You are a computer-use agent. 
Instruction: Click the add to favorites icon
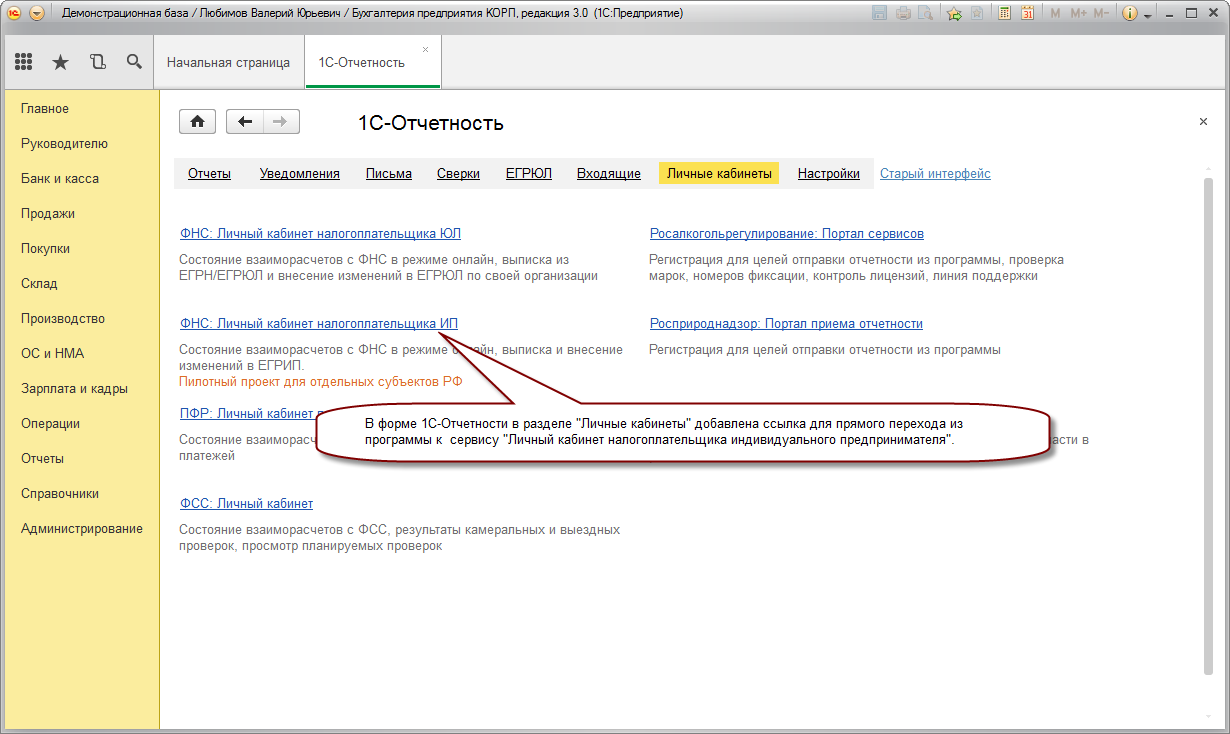coord(975,14)
